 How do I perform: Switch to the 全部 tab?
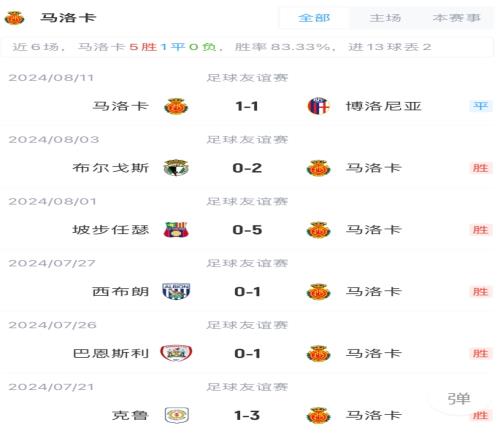314,18
